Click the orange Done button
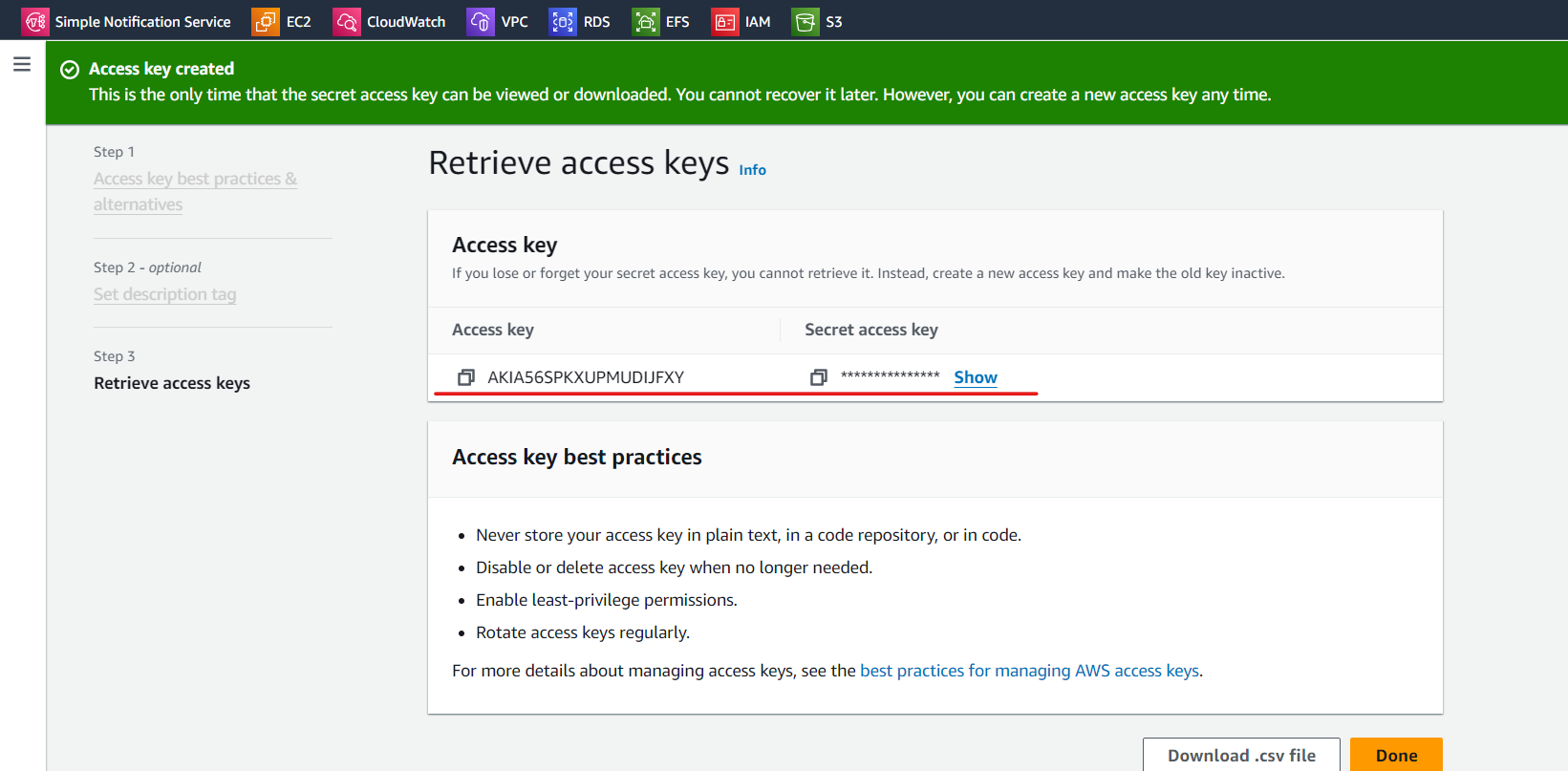Image resolution: width=1568 pixels, height=771 pixels. pos(1396,755)
